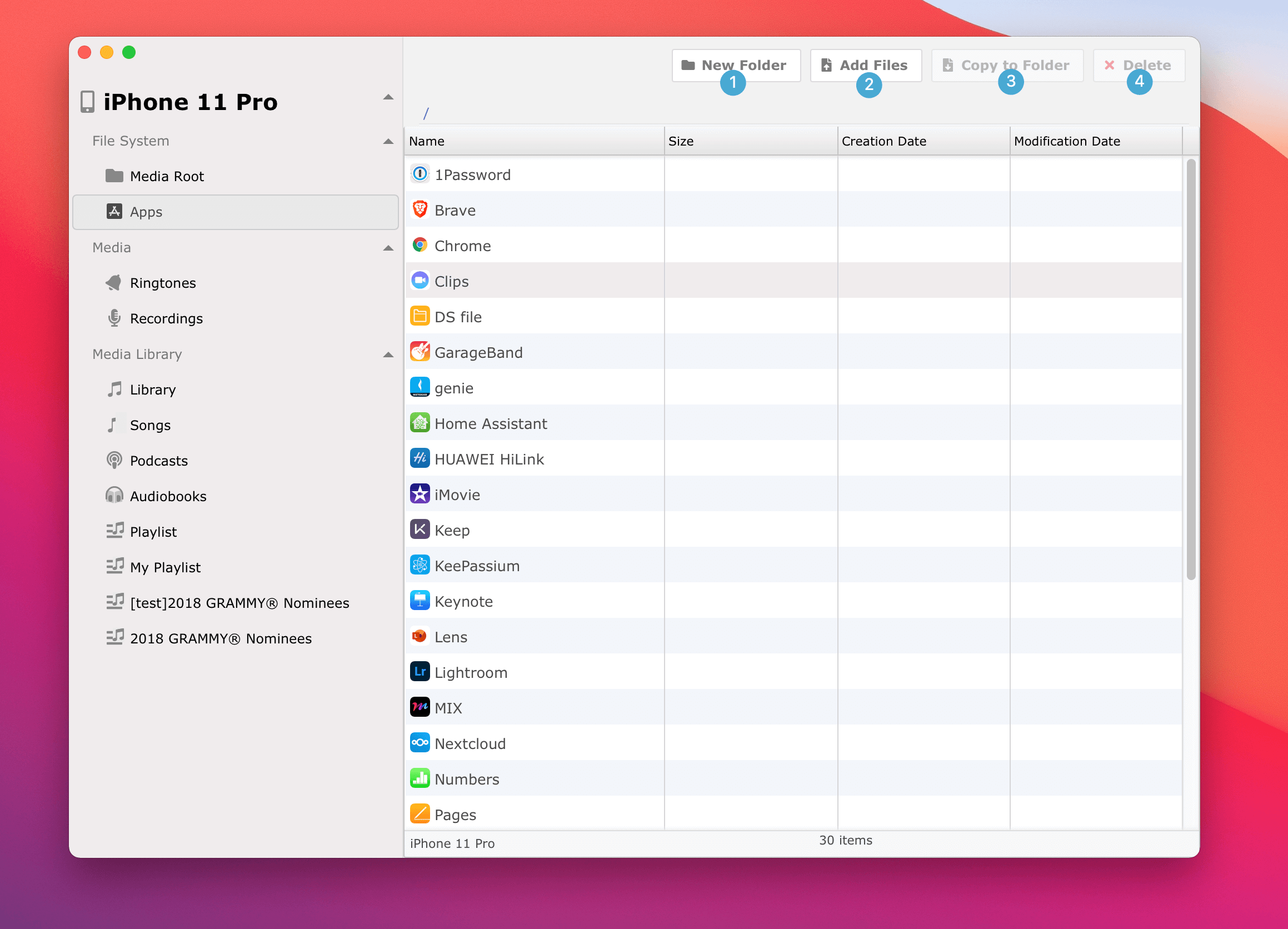This screenshot has width=1288, height=929.
Task: Click the DS file folder icon
Action: 420,316
